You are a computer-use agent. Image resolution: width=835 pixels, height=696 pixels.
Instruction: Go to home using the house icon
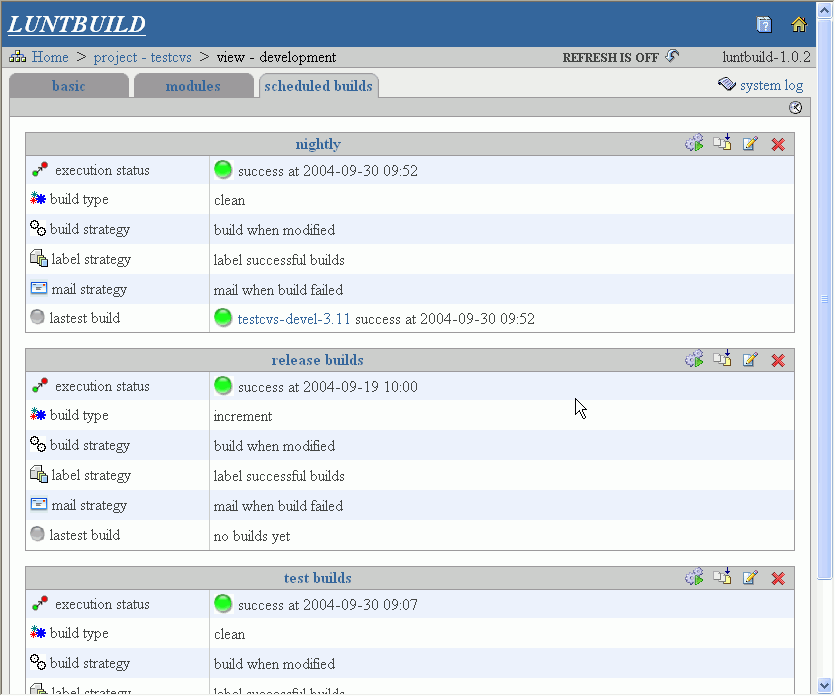point(799,25)
